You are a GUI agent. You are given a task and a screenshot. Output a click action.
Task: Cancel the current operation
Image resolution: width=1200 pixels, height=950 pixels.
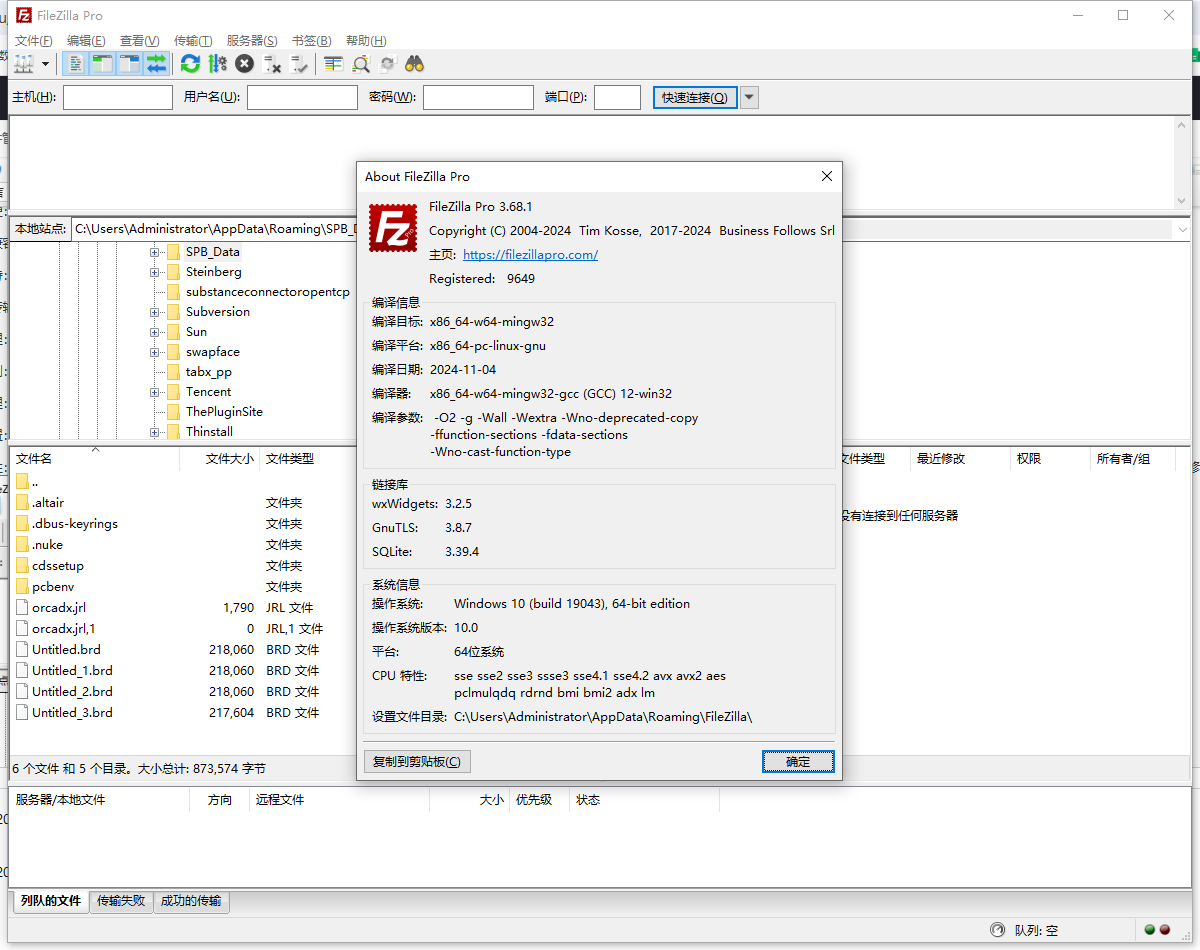(244, 64)
